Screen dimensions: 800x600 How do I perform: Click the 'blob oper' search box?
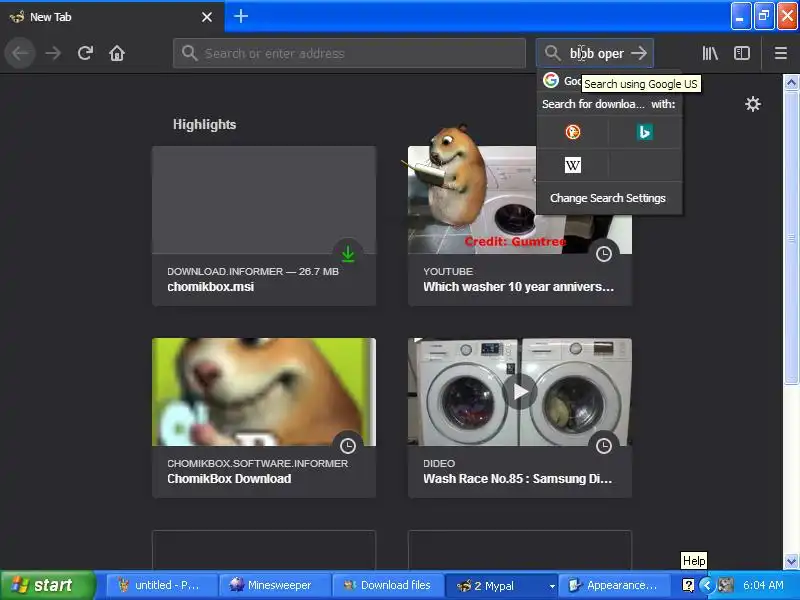point(597,53)
